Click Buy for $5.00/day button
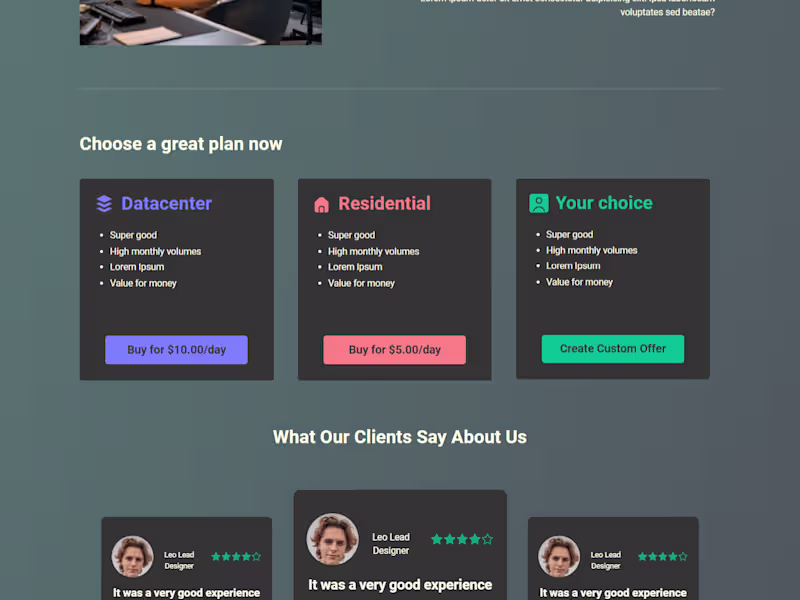 tap(394, 350)
